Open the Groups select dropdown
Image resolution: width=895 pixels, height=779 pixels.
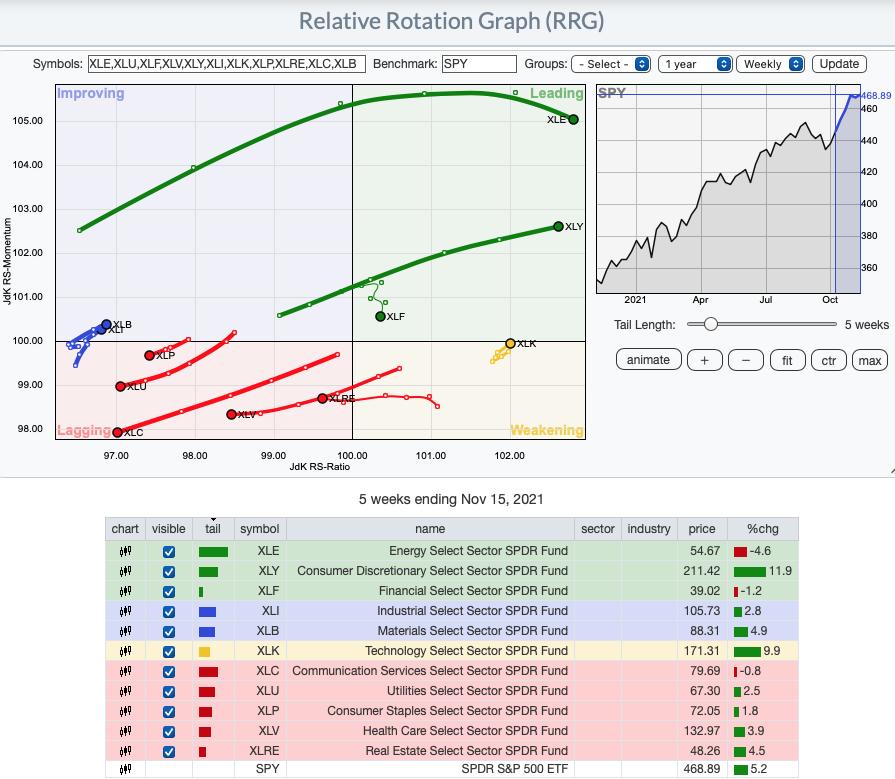[610, 64]
